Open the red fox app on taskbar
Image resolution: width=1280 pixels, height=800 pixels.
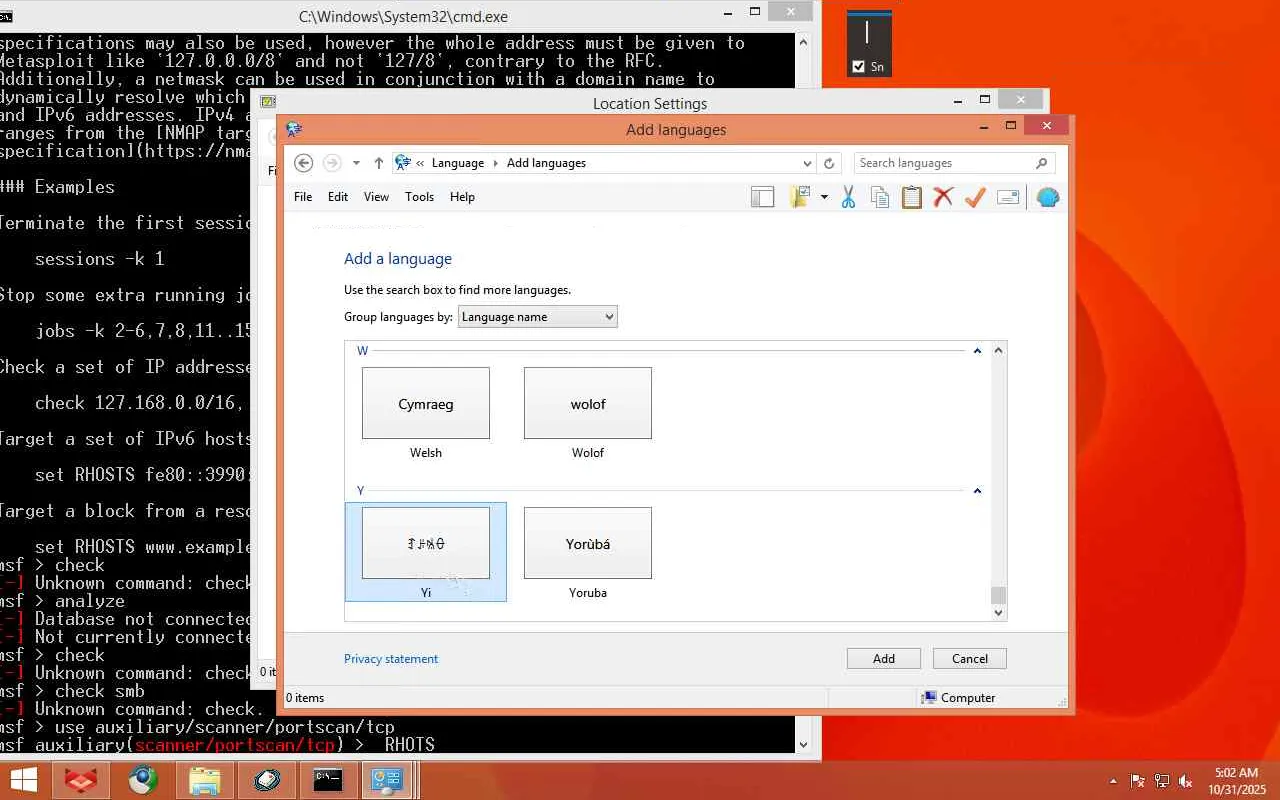click(x=81, y=780)
